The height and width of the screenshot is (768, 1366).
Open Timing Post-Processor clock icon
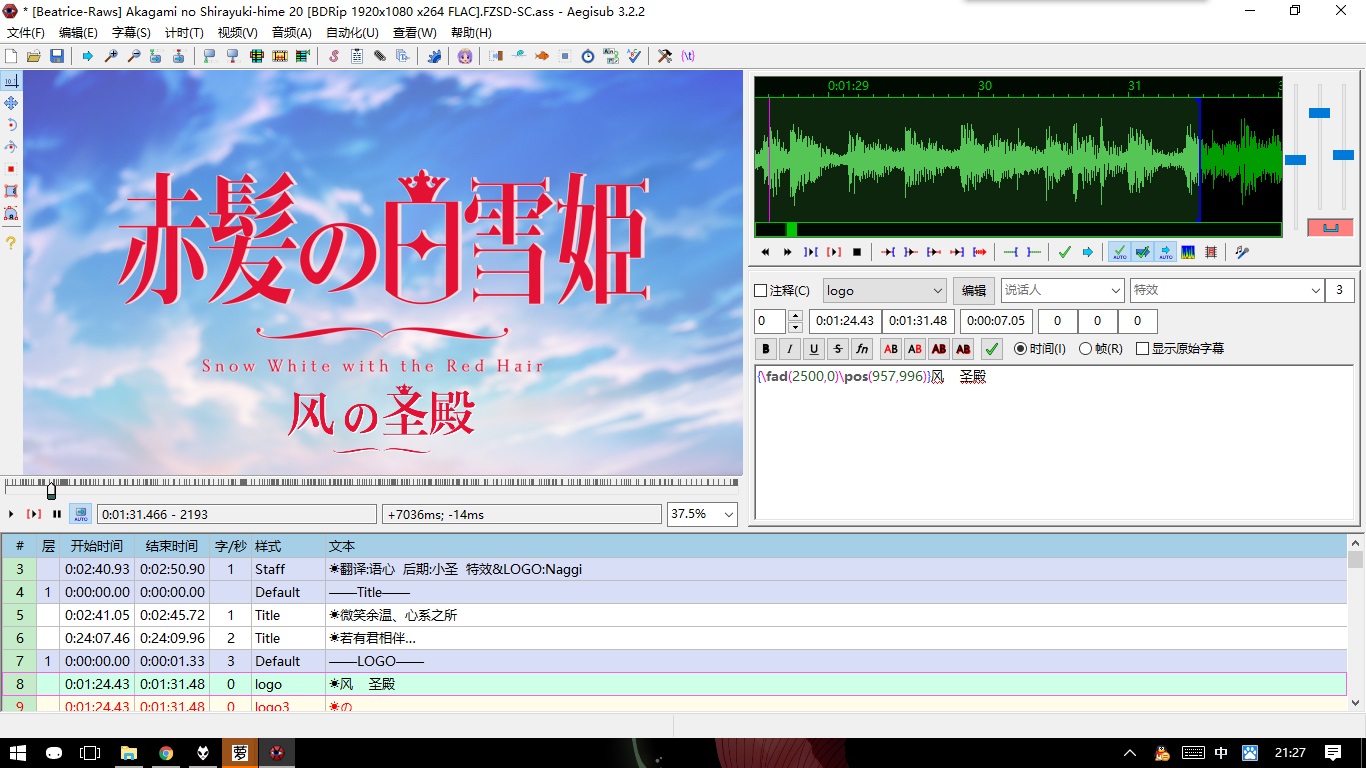[588, 56]
